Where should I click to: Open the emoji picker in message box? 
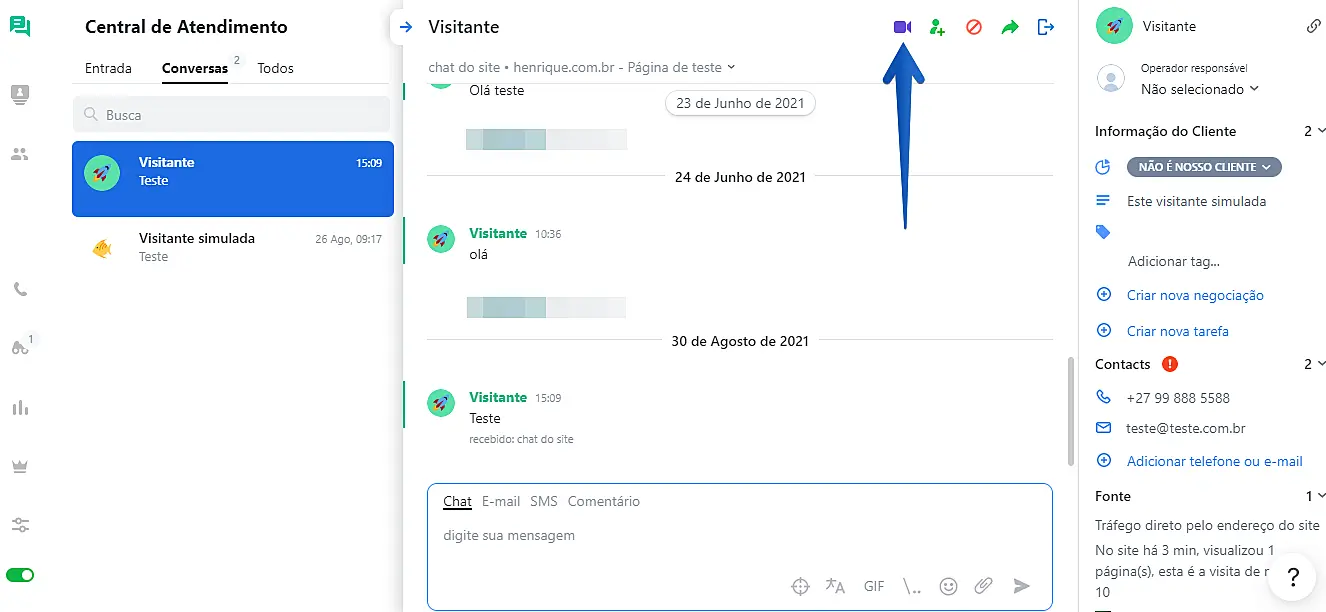pyautogui.click(x=949, y=586)
